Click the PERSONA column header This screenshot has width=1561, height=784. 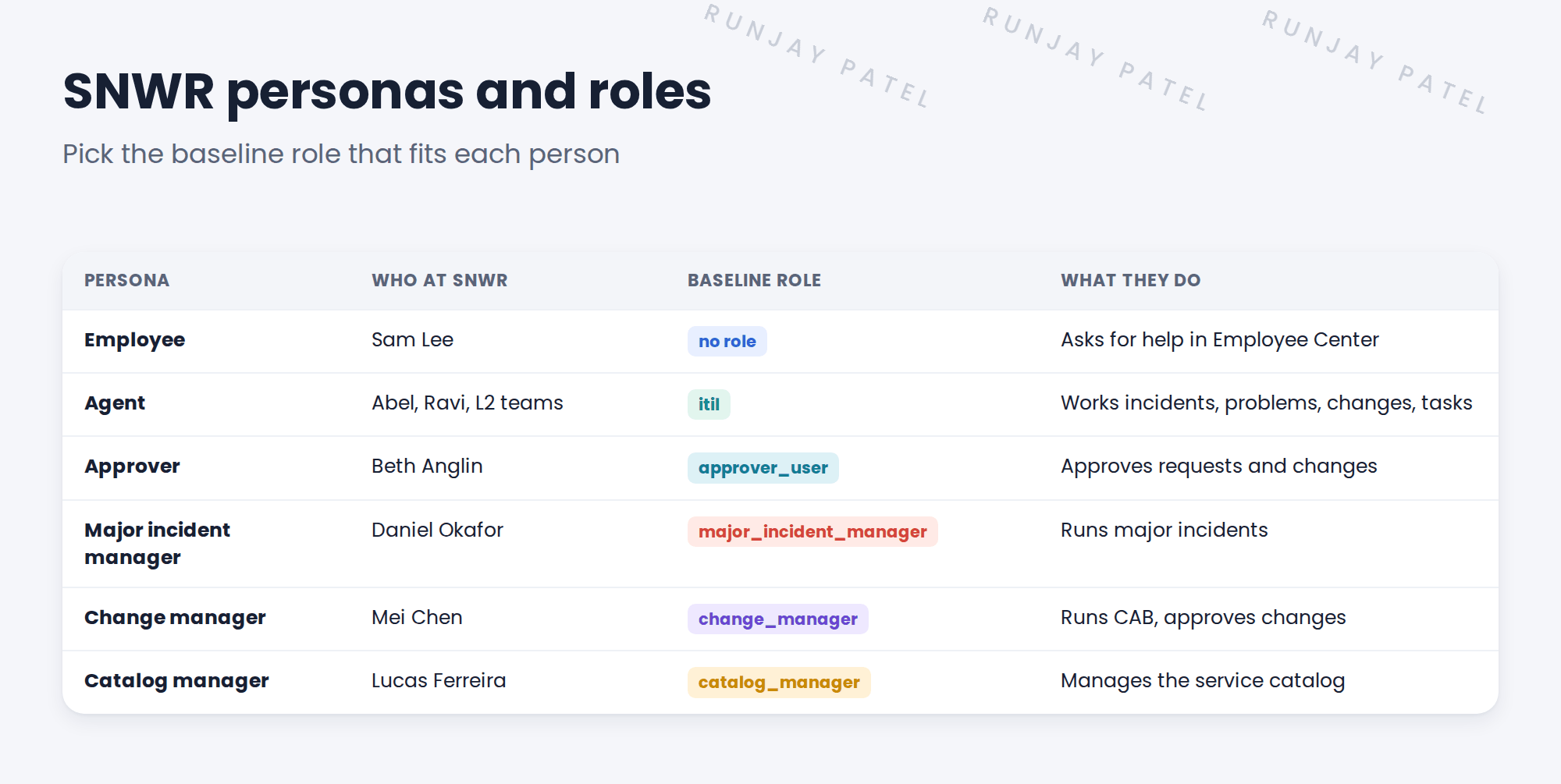coord(127,280)
